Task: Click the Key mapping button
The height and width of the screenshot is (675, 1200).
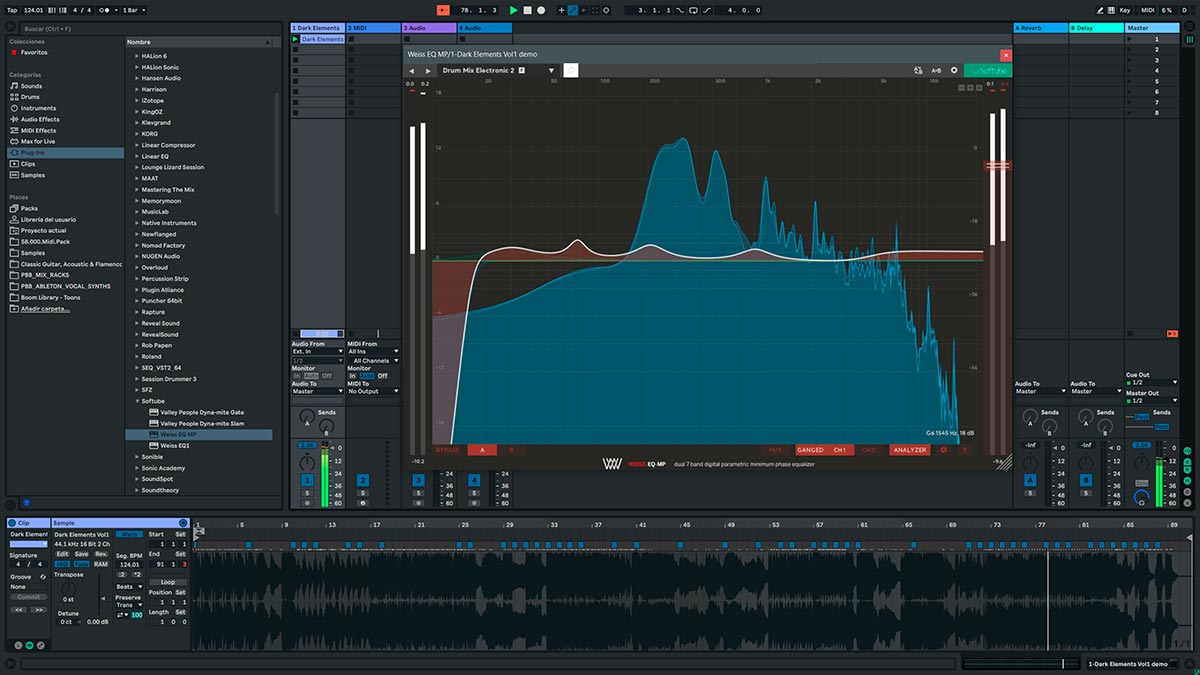Action: tap(1125, 10)
